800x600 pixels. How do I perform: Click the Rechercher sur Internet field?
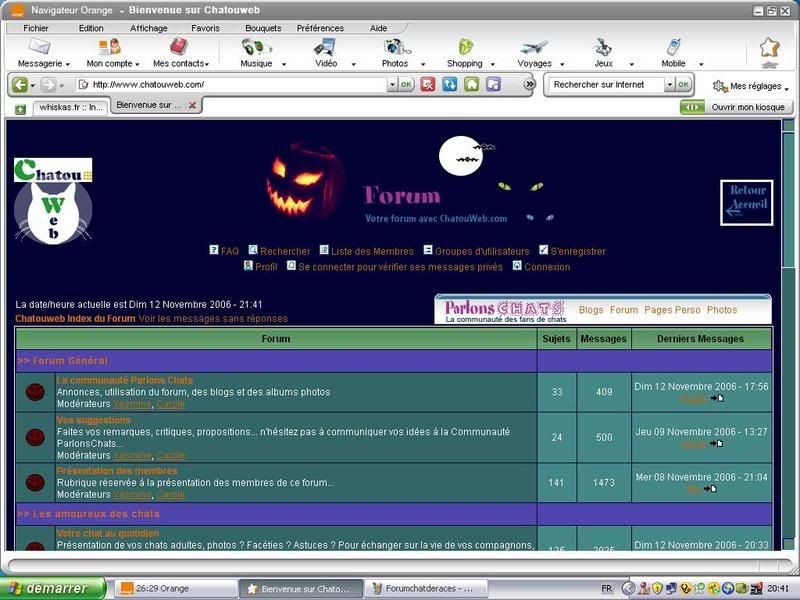pos(607,85)
